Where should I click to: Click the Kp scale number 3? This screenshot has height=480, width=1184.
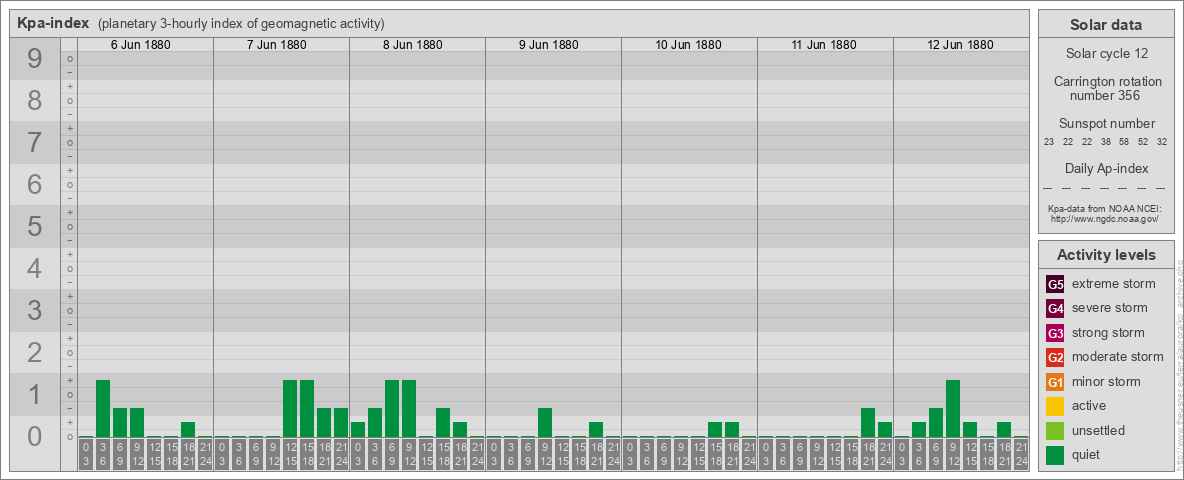tap(35, 310)
